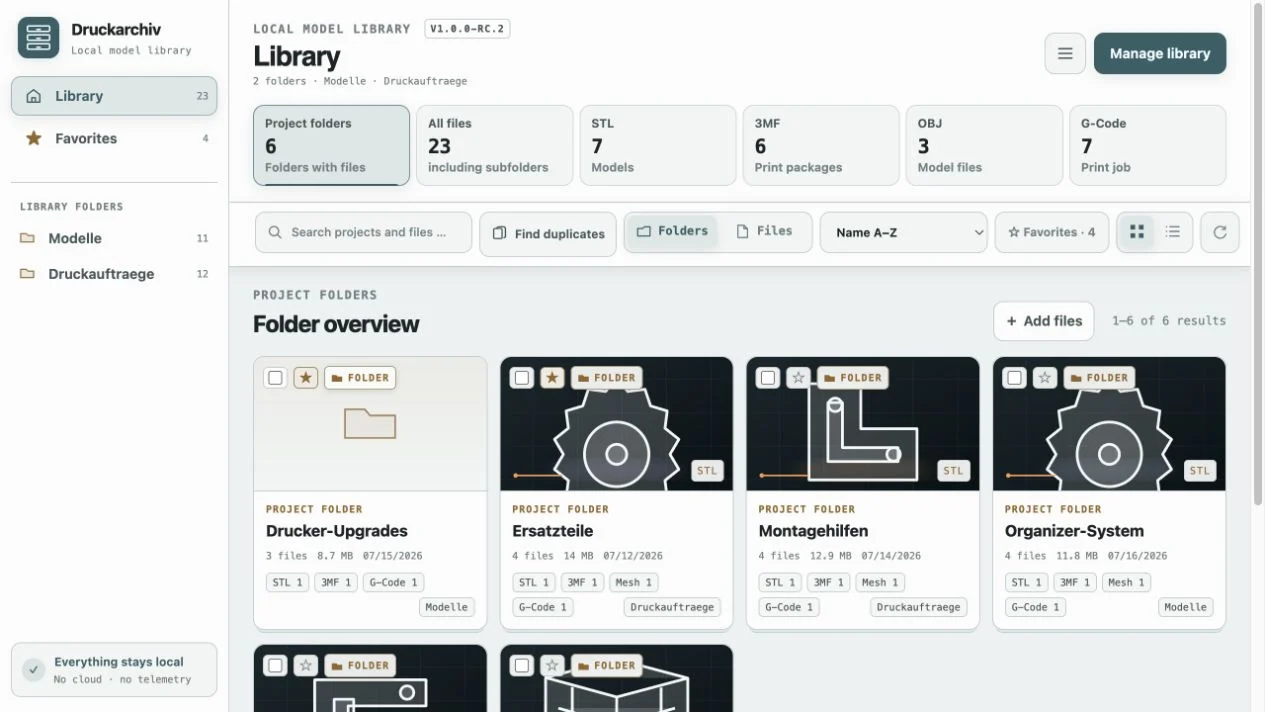
Task: Switch to list view layout
Action: 1173,232
